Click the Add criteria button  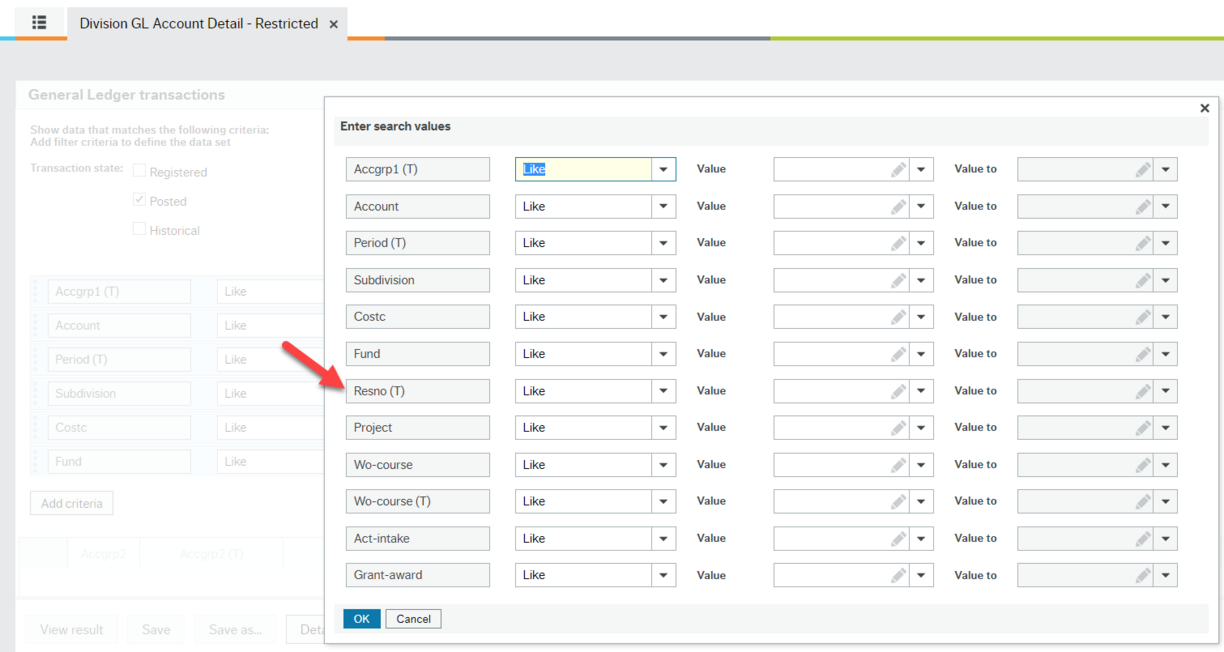(71, 502)
